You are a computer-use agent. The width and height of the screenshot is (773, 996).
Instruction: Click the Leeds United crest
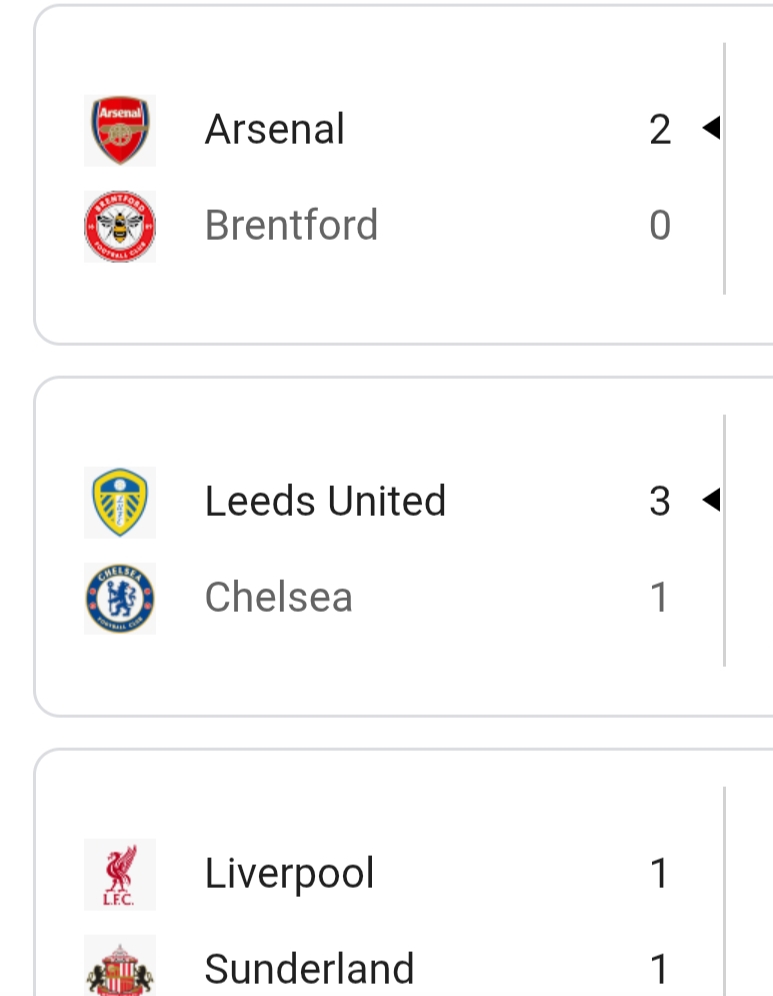pyautogui.click(x=120, y=502)
